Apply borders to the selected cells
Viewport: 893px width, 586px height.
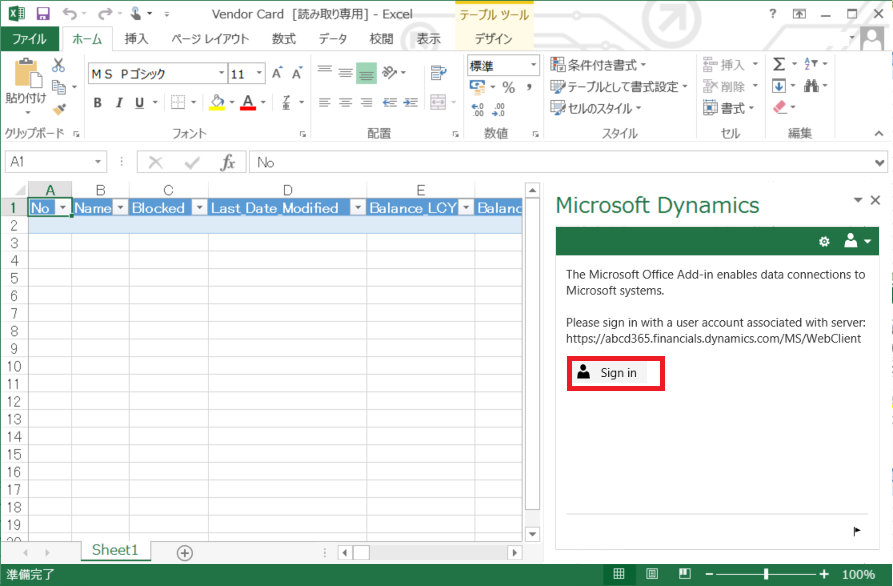[178, 103]
